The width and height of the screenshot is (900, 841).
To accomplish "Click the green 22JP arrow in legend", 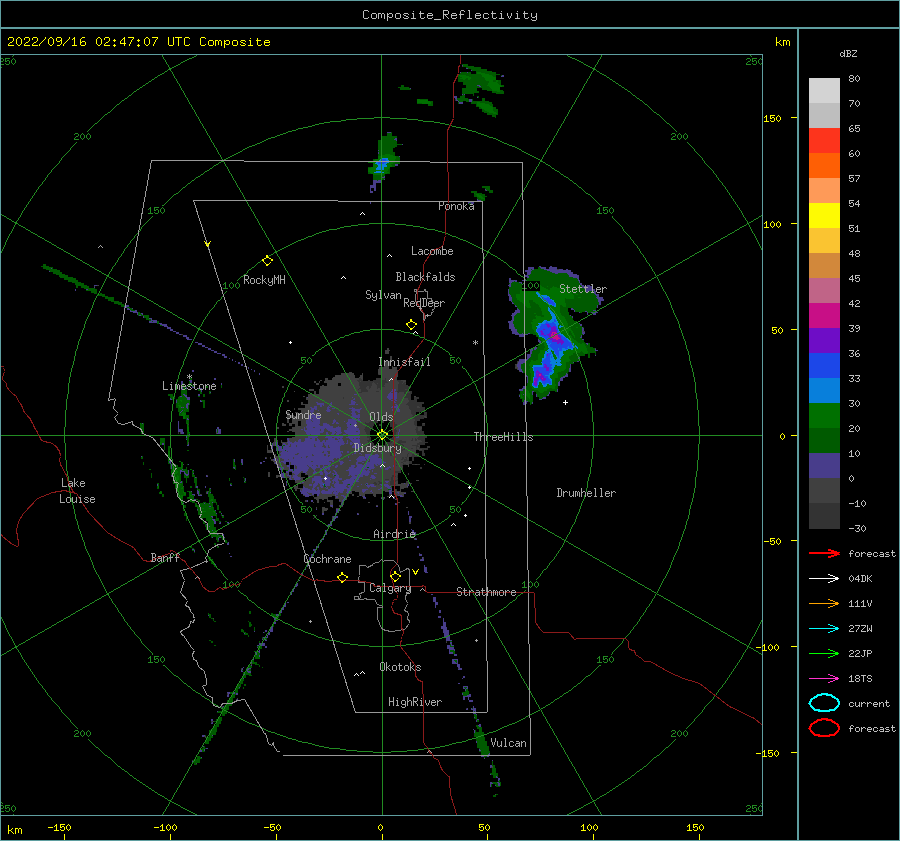I will 824,653.
